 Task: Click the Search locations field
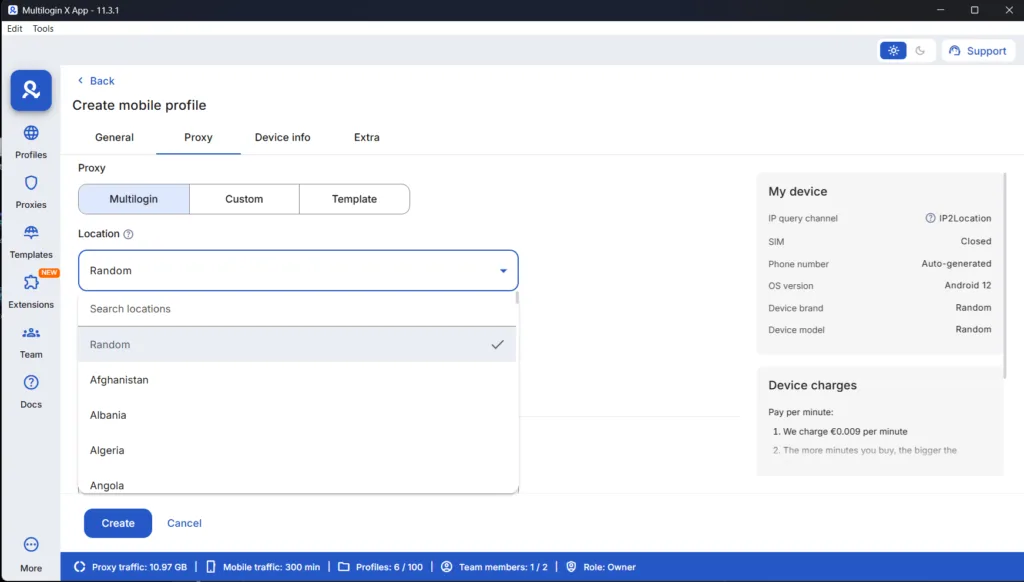pyautogui.click(x=297, y=309)
